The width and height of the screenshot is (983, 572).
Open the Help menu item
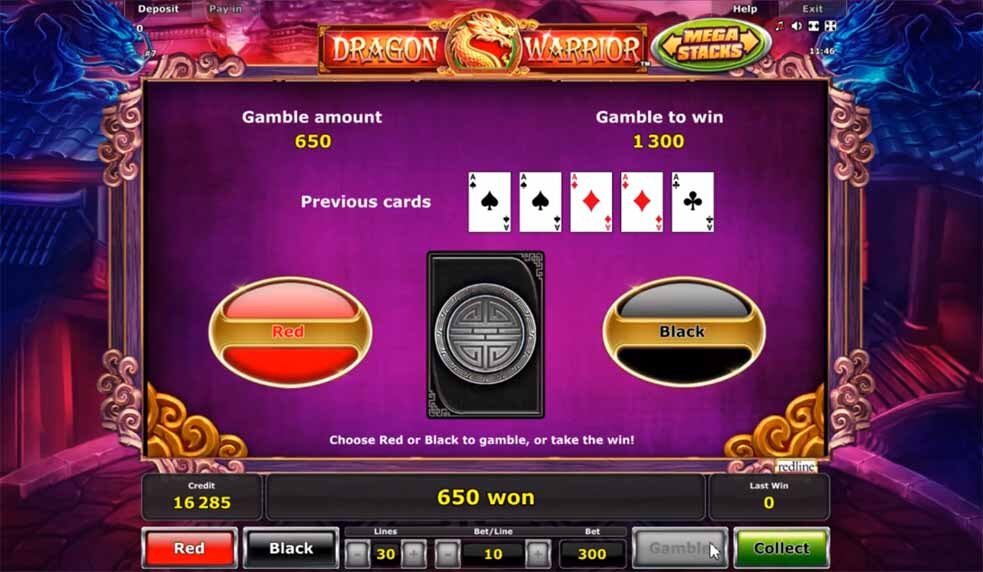coord(745,9)
